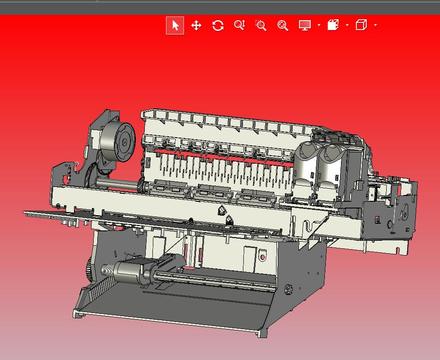Click the monitor display mode icon
Image resolution: width=440 pixels, height=360 pixels.
pyautogui.click(x=305, y=25)
